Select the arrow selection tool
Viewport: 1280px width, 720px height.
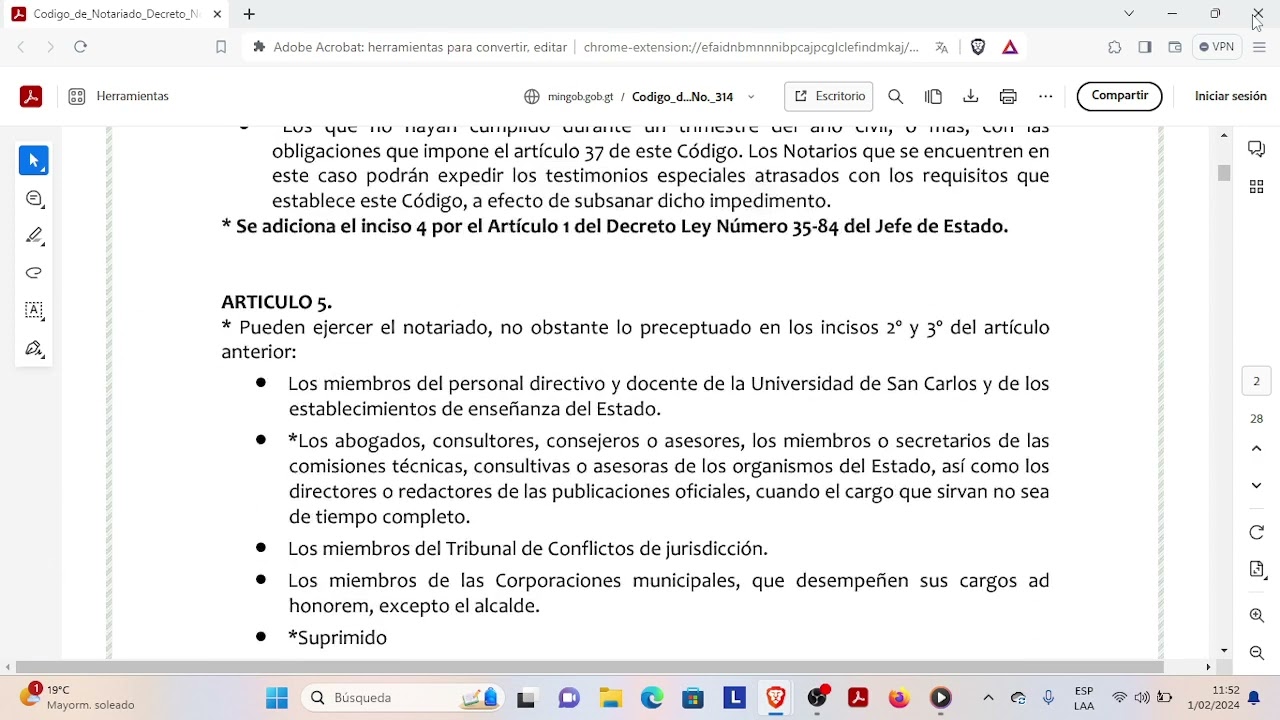(34, 161)
